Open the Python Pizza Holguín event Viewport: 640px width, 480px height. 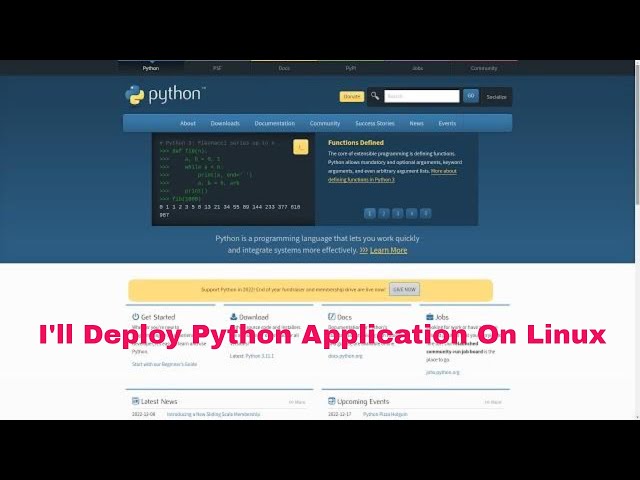coord(385,414)
